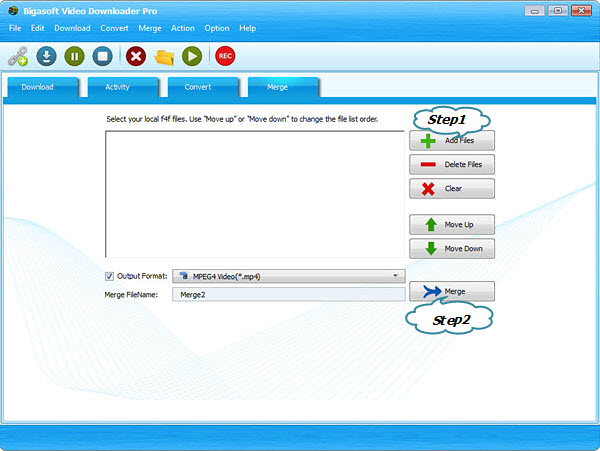Open the Action menu
The image size is (600, 451).
tap(183, 28)
